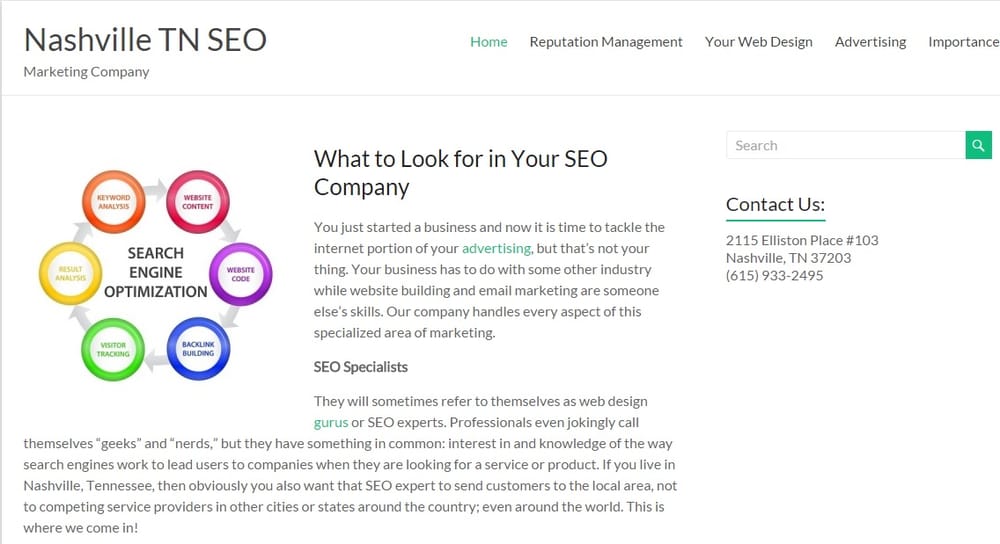The image size is (1000, 544).
Task: Click the green search magnifier button
Action: [979, 145]
